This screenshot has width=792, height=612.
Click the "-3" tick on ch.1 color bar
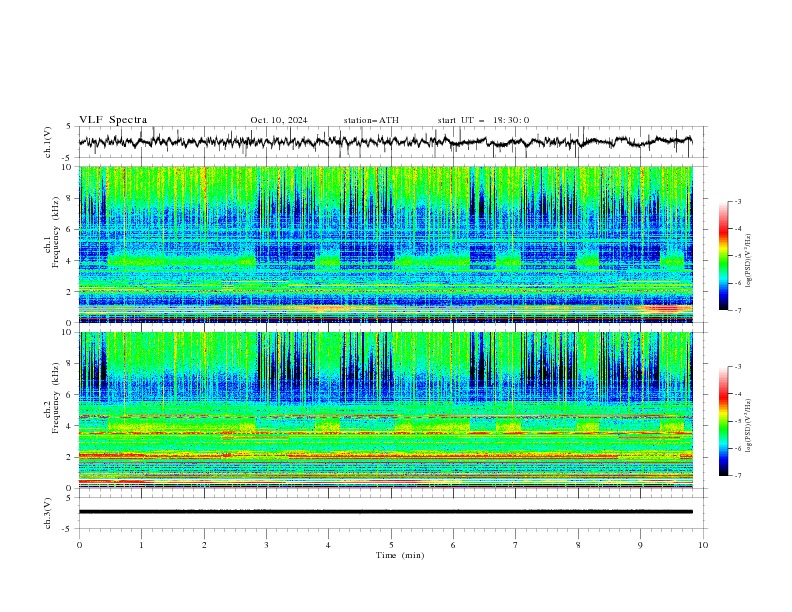(738, 201)
